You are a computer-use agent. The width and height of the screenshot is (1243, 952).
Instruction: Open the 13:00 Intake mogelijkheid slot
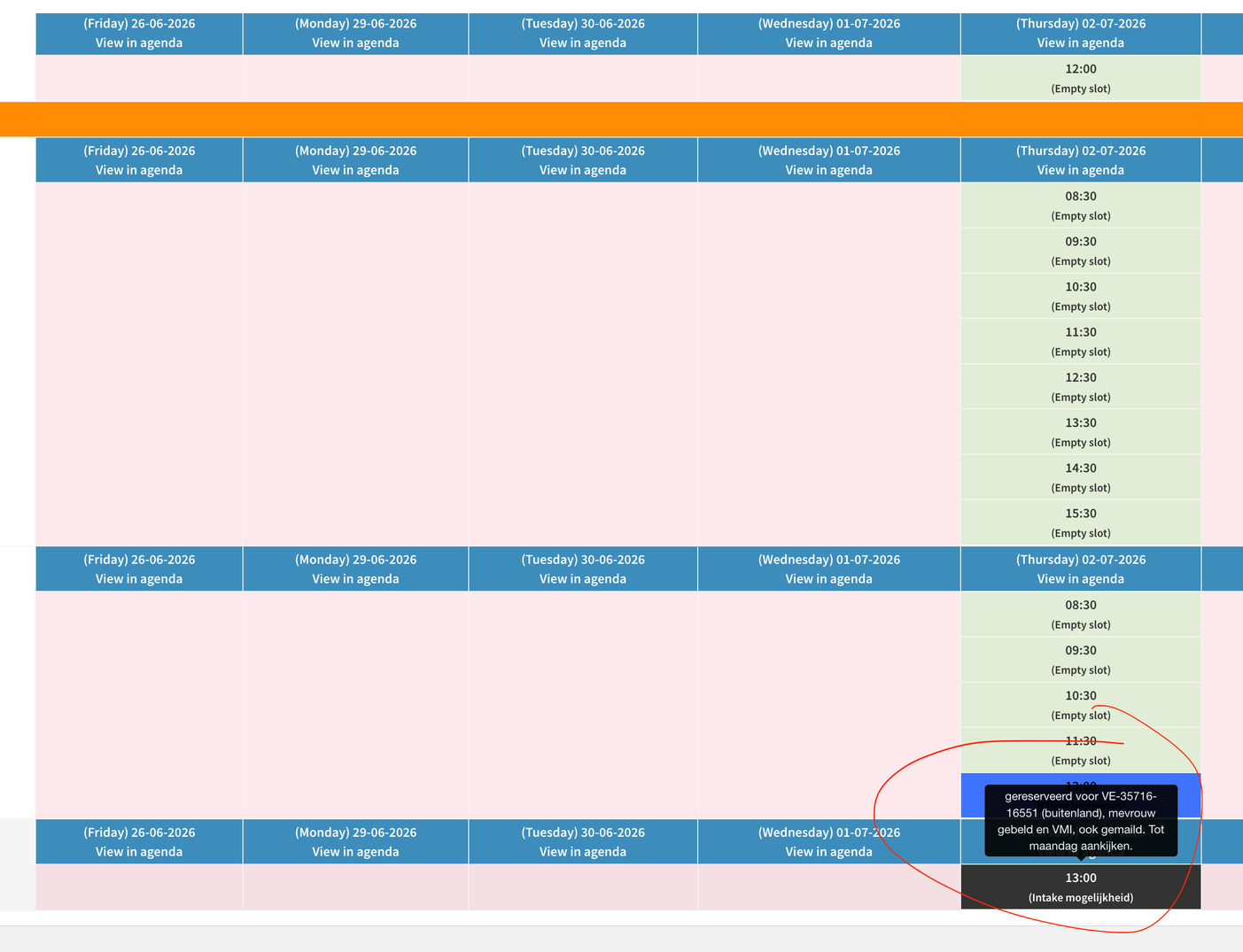[1080, 886]
